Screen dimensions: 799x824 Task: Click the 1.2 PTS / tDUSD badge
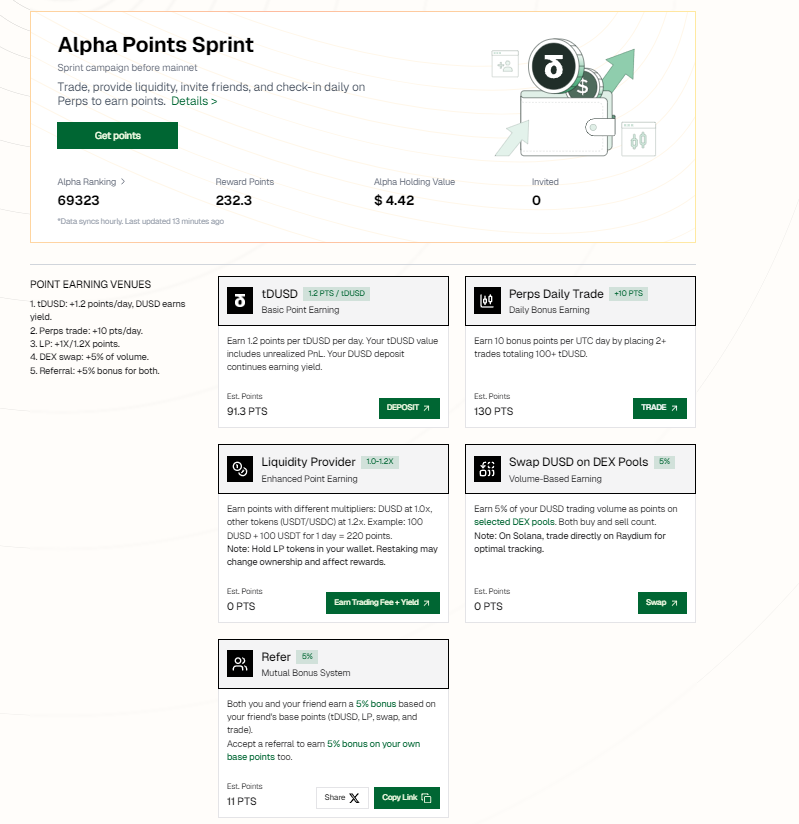pyautogui.click(x=336, y=293)
